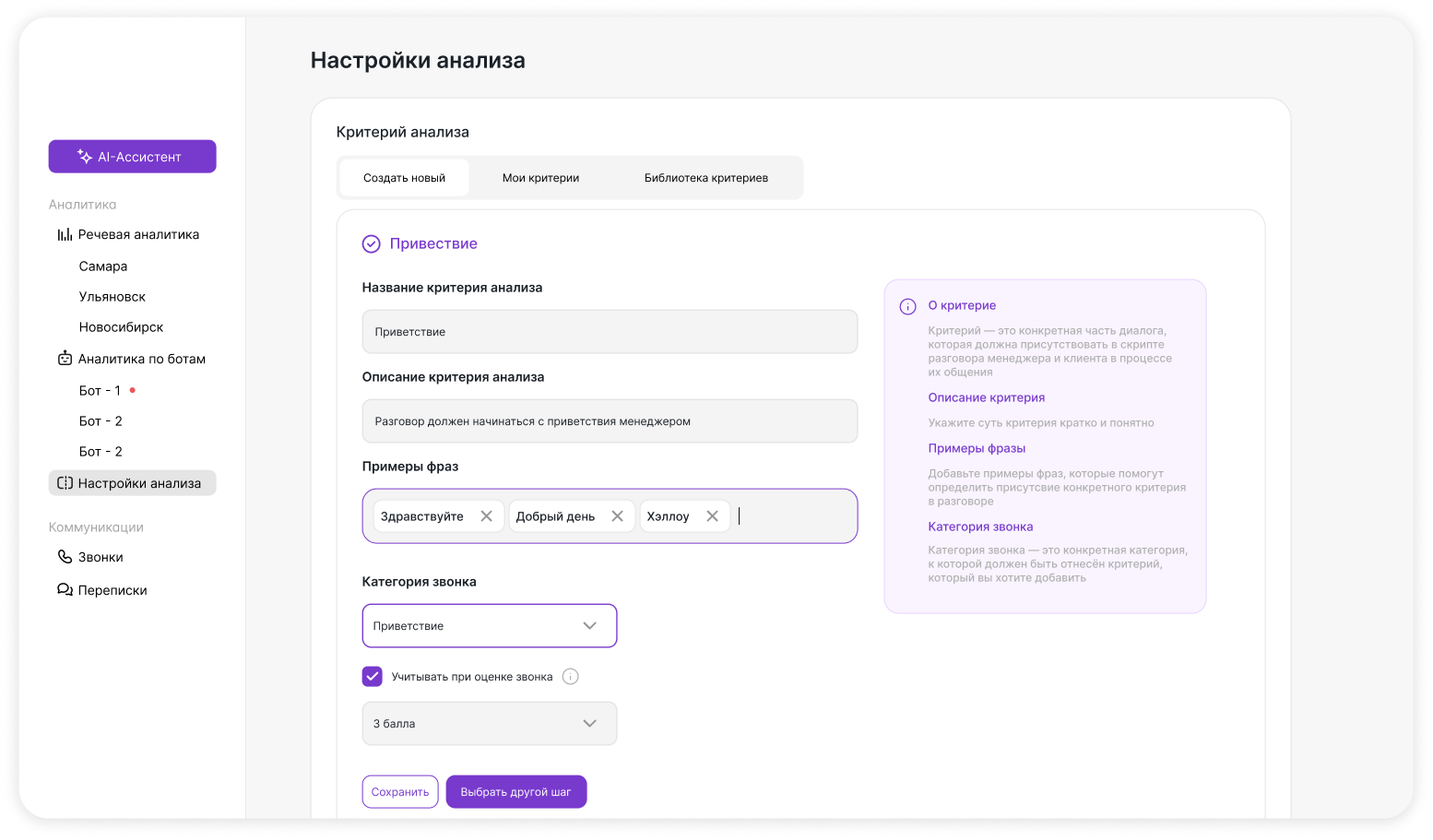Expand chevron of the 3 балла dropdown

590,724
